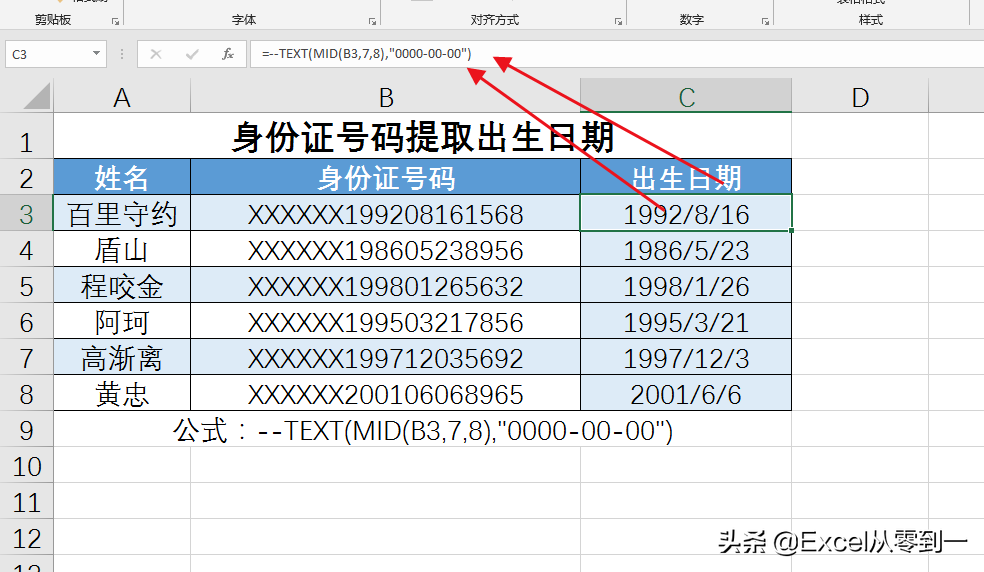Open the 字体 dialog launcher
Viewport: 984px width, 572px height.
click(x=372, y=21)
